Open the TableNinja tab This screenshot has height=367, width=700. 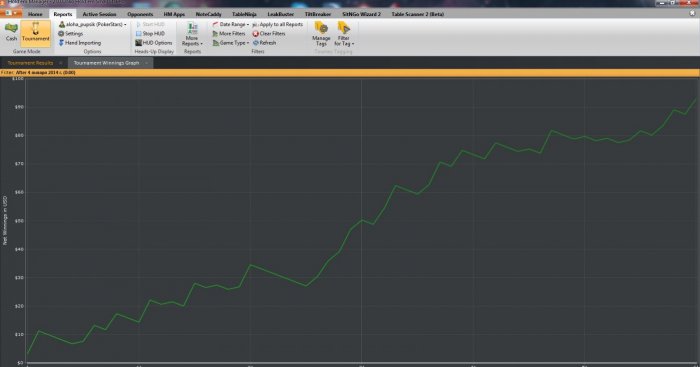coord(244,14)
